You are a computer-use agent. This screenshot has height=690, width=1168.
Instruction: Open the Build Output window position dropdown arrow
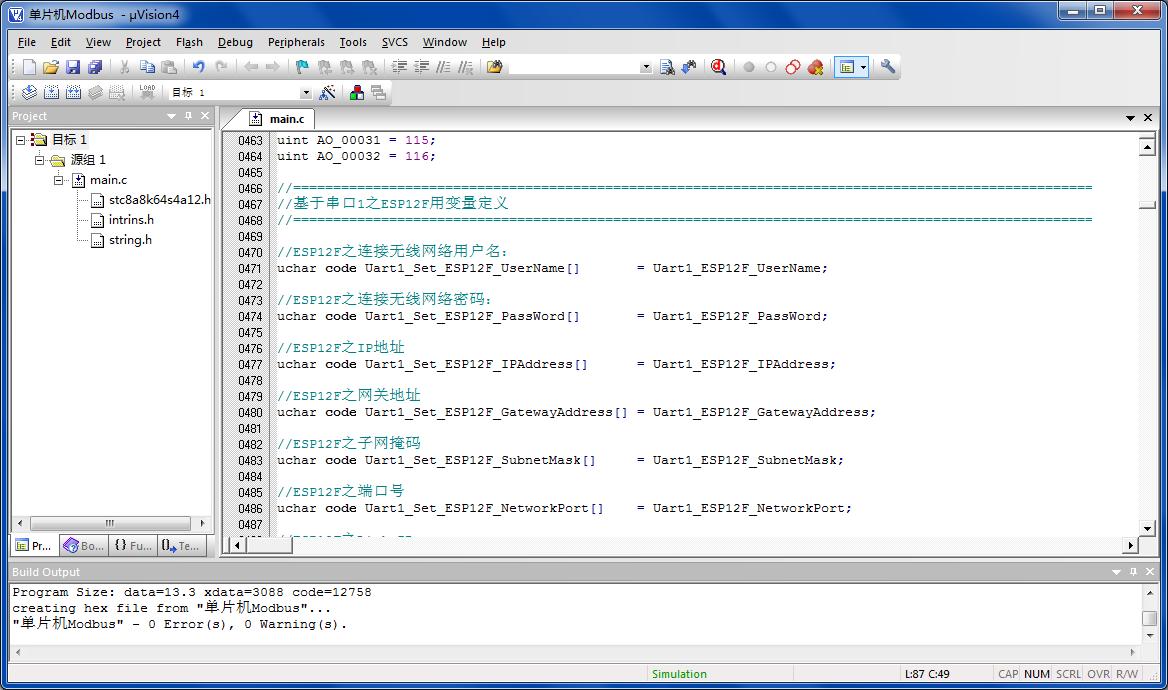point(1116,572)
